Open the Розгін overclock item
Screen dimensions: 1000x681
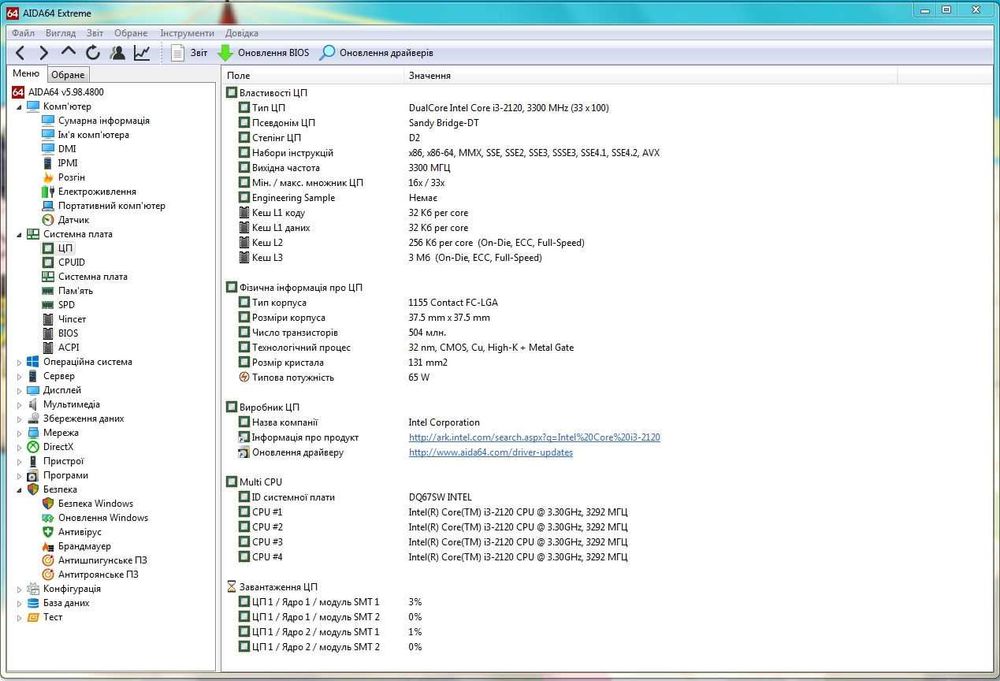[x=71, y=177]
